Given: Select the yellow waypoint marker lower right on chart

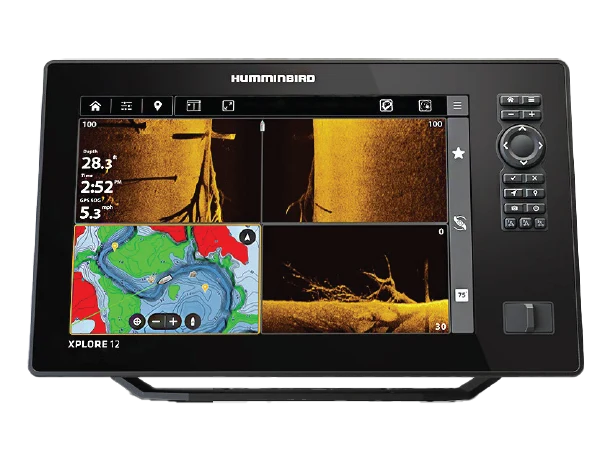Looking at the screenshot, I should pos(205,288).
